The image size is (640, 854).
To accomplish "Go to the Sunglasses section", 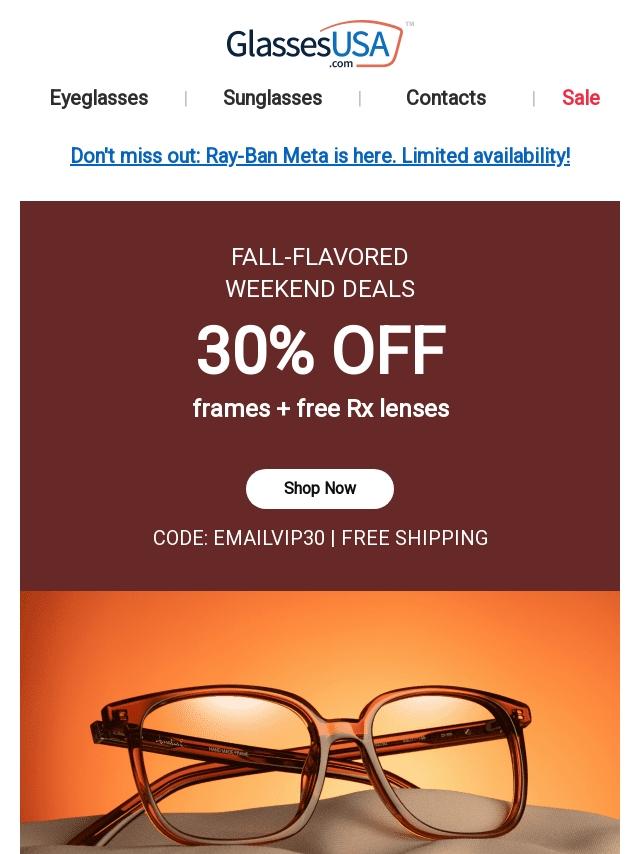I will point(272,98).
